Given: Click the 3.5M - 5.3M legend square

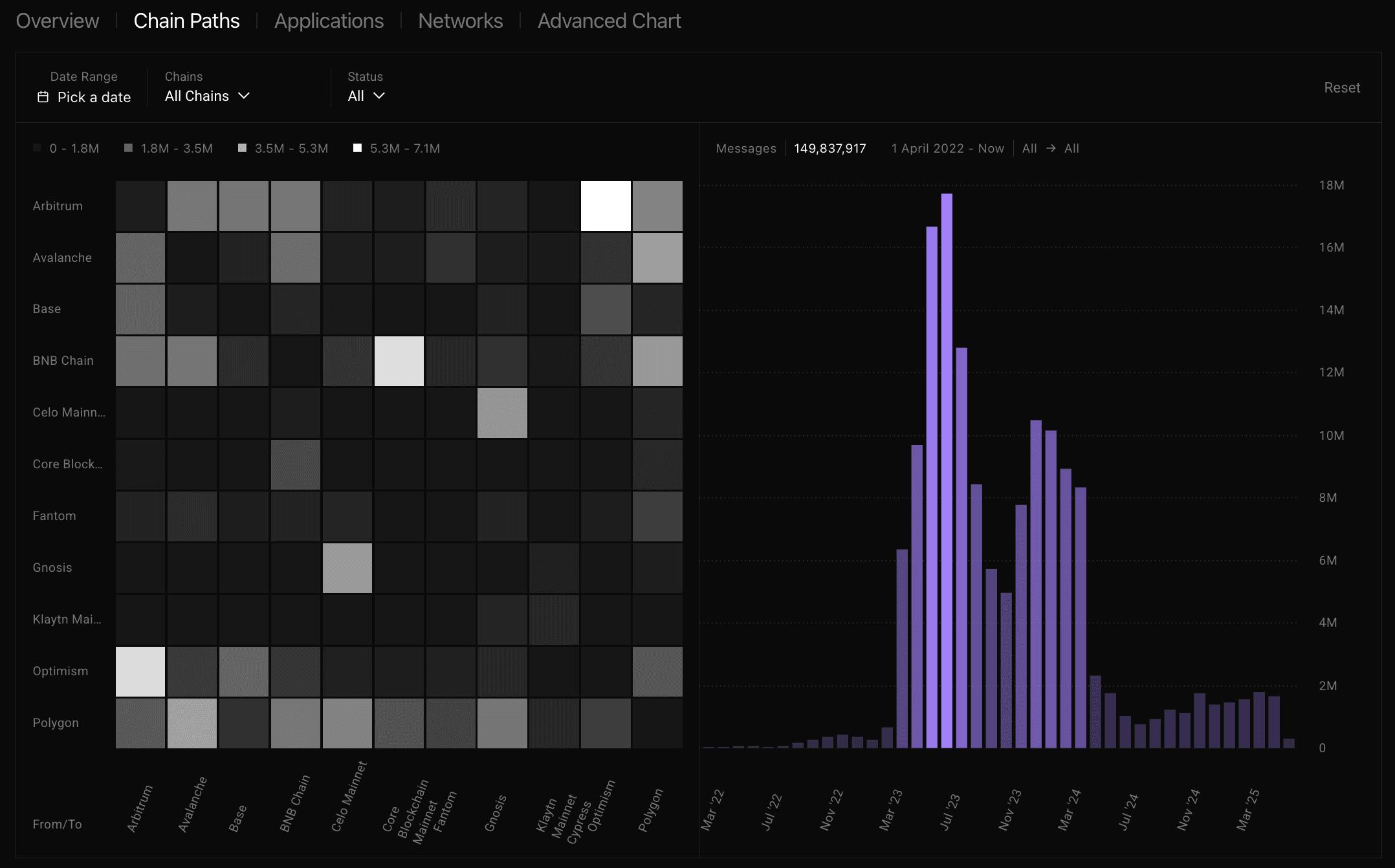Looking at the screenshot, I should [x=242, y=148].
